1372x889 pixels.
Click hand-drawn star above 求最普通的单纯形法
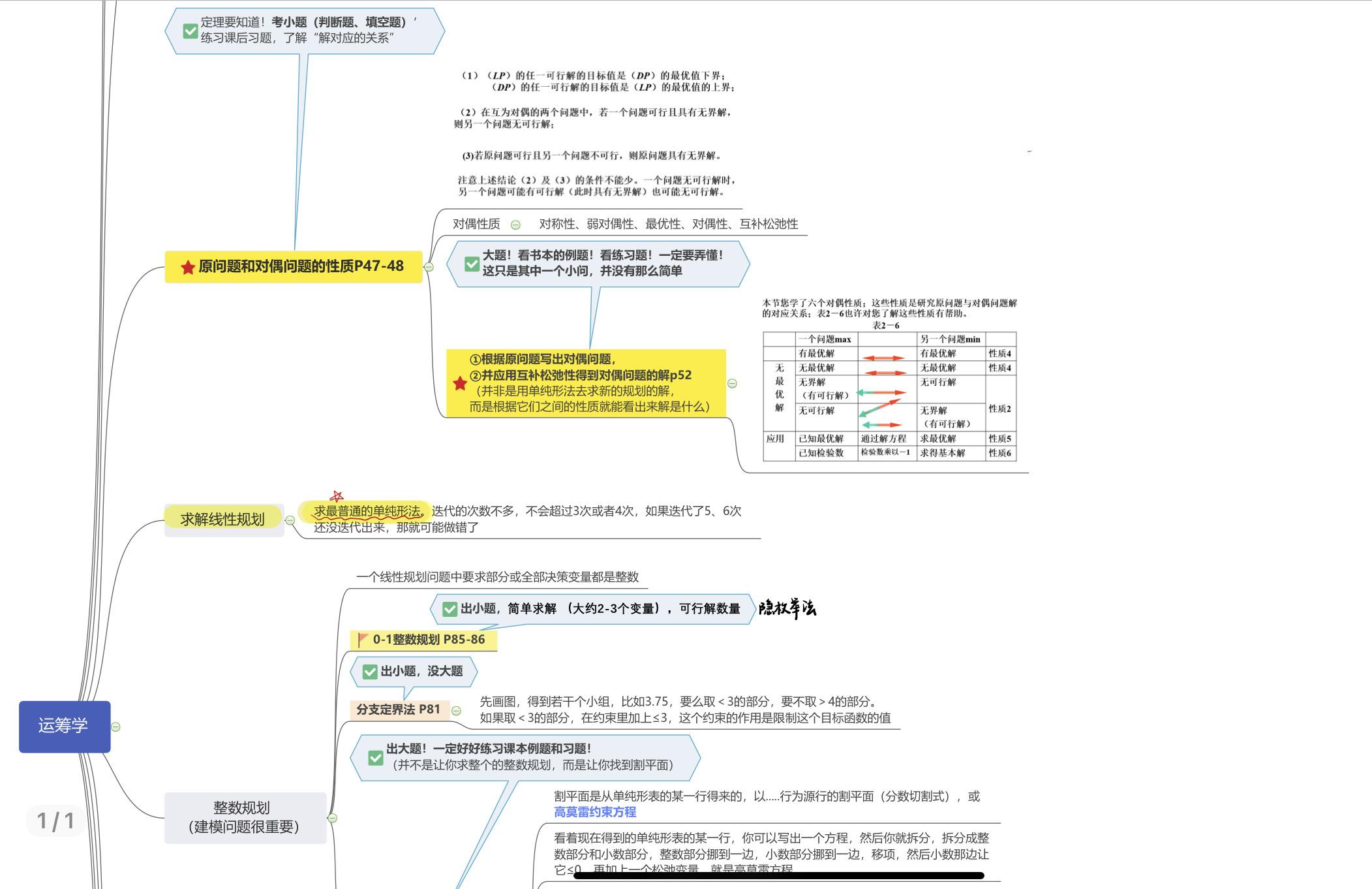tap(337, 497)
